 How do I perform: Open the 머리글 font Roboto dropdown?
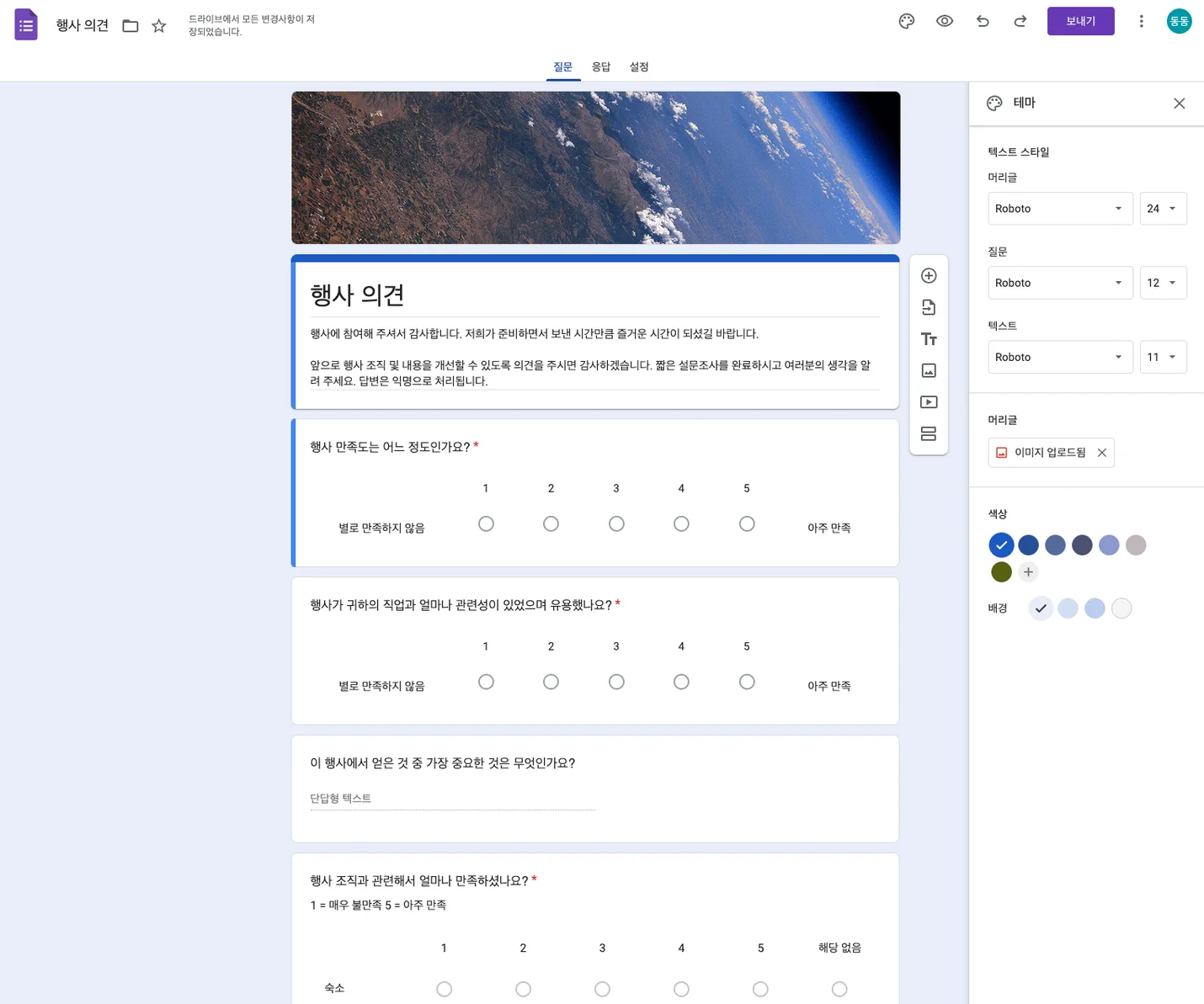click(1060, 209)
